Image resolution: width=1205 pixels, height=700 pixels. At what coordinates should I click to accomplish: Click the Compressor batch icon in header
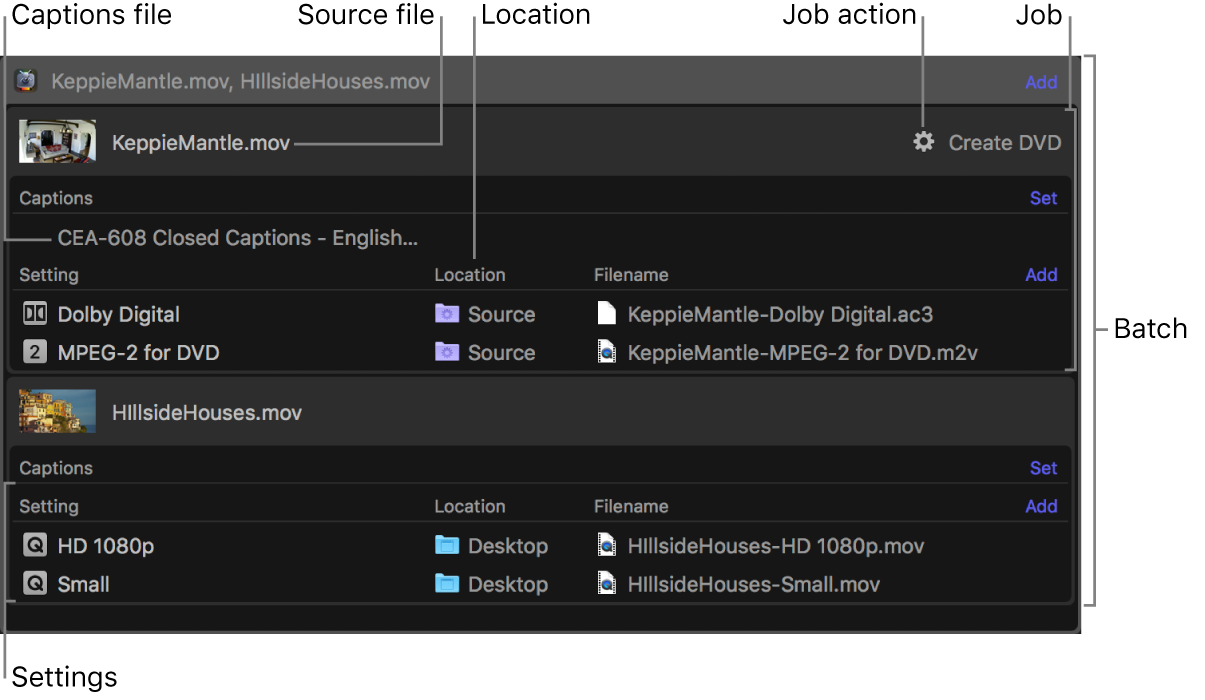tap(26, 81)
